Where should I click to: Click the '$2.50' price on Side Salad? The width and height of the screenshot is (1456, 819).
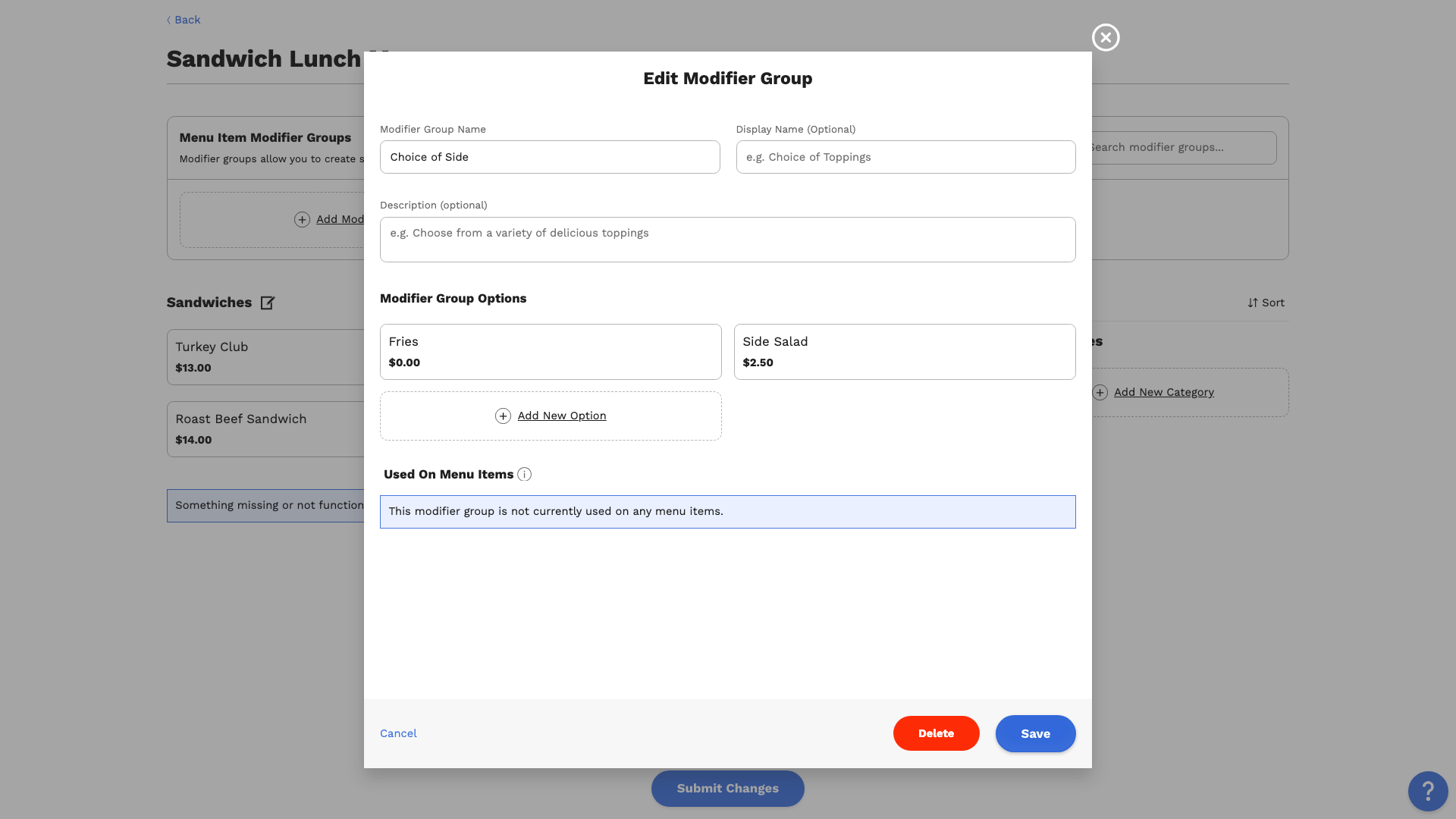pyautogui.click(x=758, y=362)
